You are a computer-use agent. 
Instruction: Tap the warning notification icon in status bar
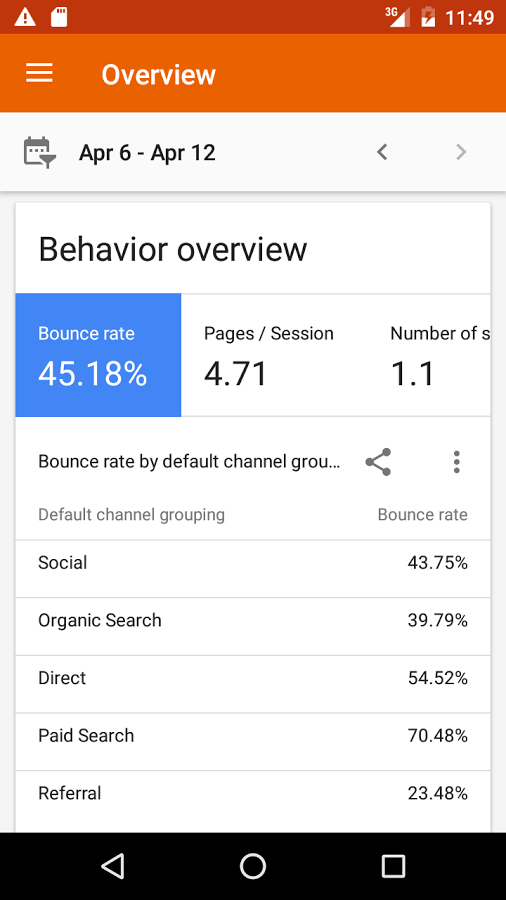pyautogui.click(x=25, y=17)
